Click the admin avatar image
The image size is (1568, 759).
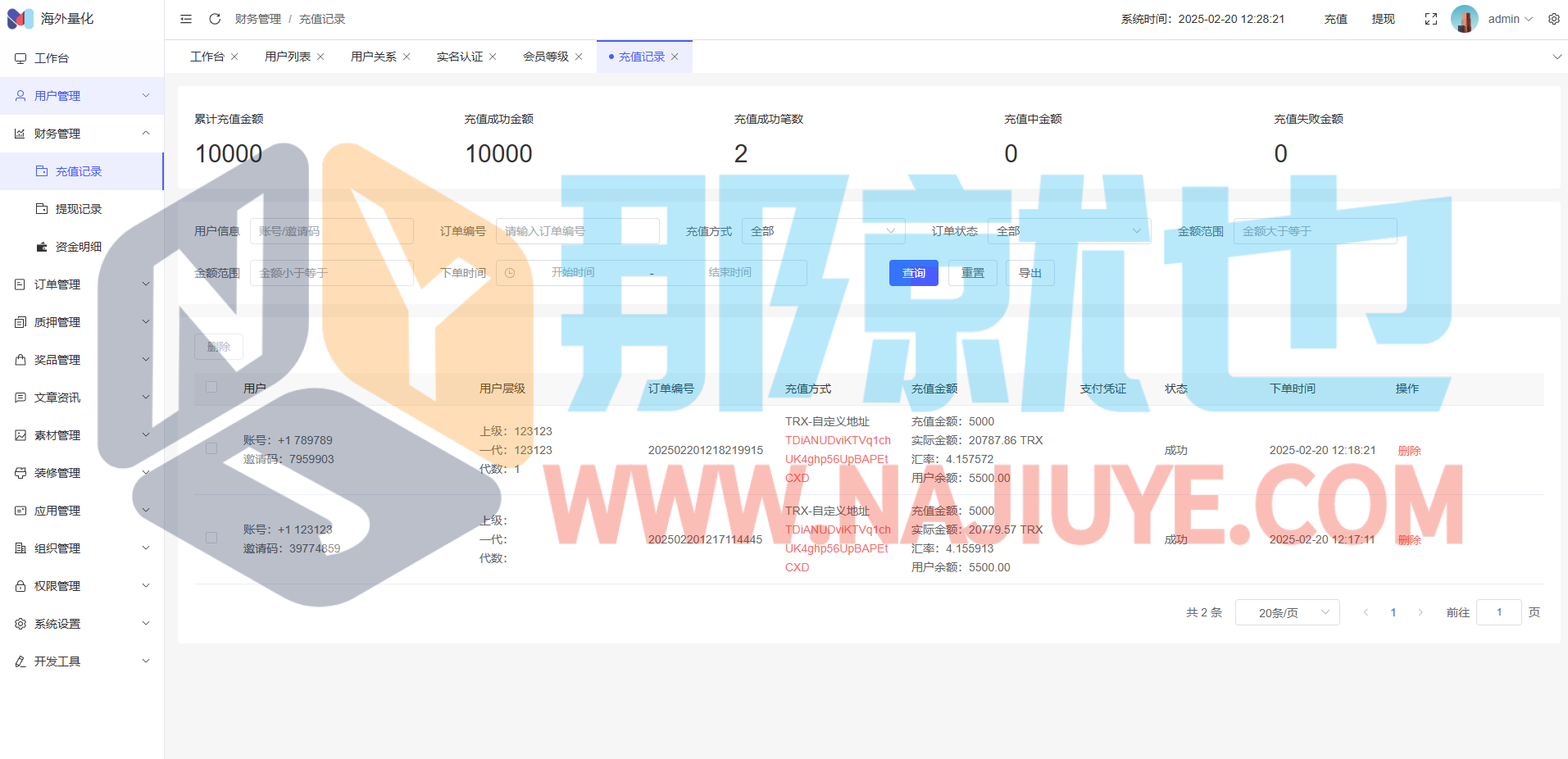pyautogui.click(x=1464, y=19)
